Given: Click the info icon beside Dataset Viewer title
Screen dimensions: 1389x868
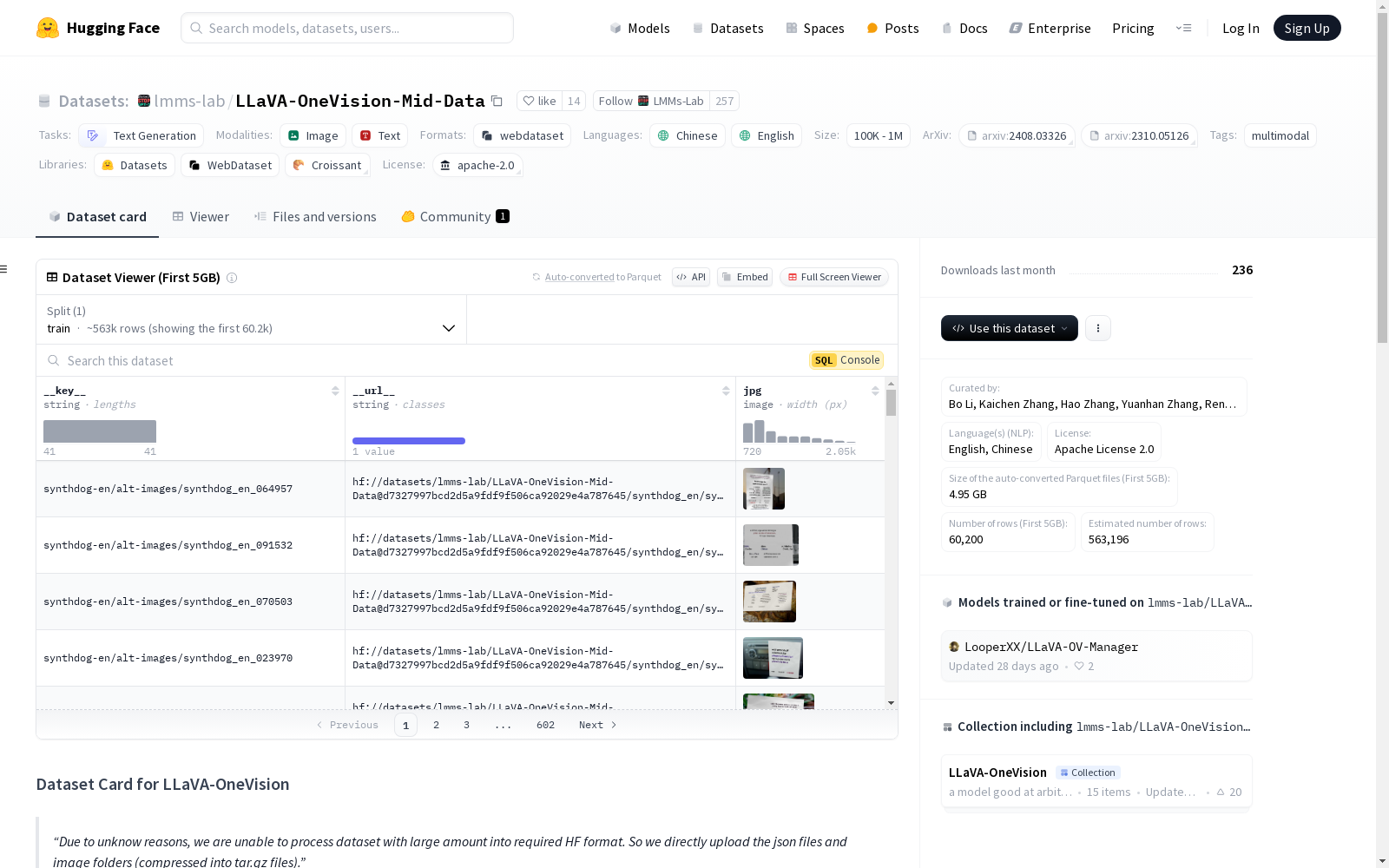Looking at the screenshot, I should [x=232, y=278].
